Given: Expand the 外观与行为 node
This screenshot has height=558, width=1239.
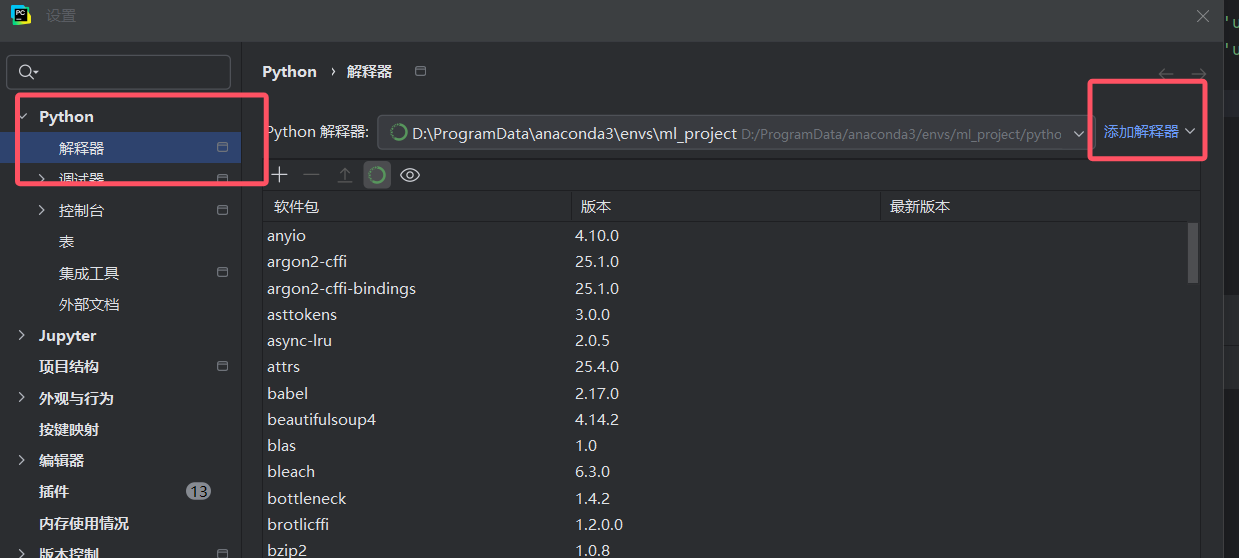Looking at the screenshot, I should [22, 397].
